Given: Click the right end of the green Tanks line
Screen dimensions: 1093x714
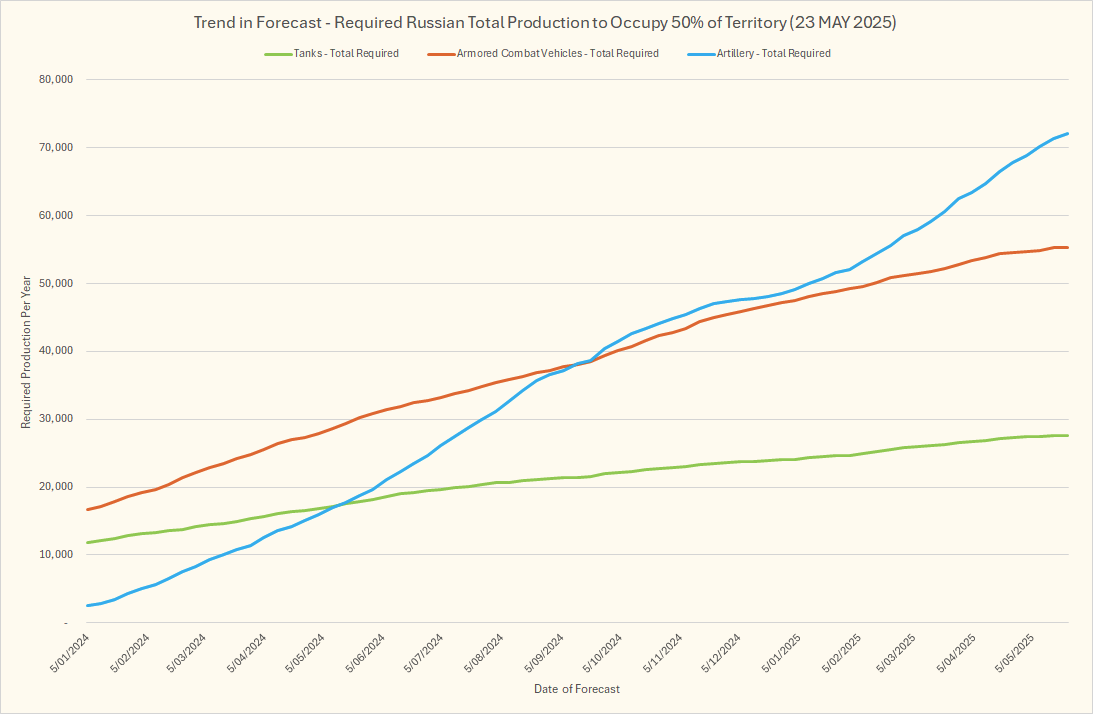Looking at the screenshot, I should tap(1067, 435).
